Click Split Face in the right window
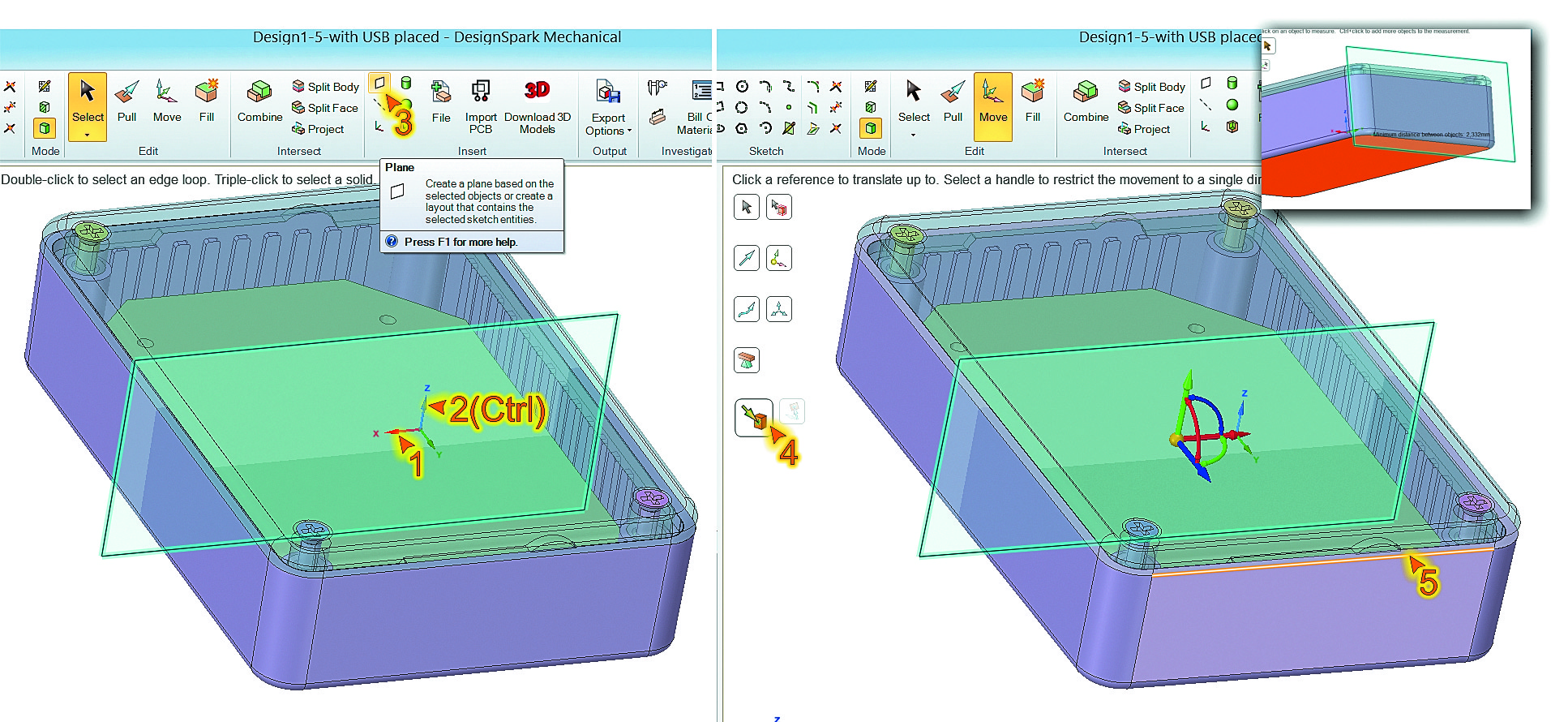1568x722 pixels. click(x=1150, y=108)
